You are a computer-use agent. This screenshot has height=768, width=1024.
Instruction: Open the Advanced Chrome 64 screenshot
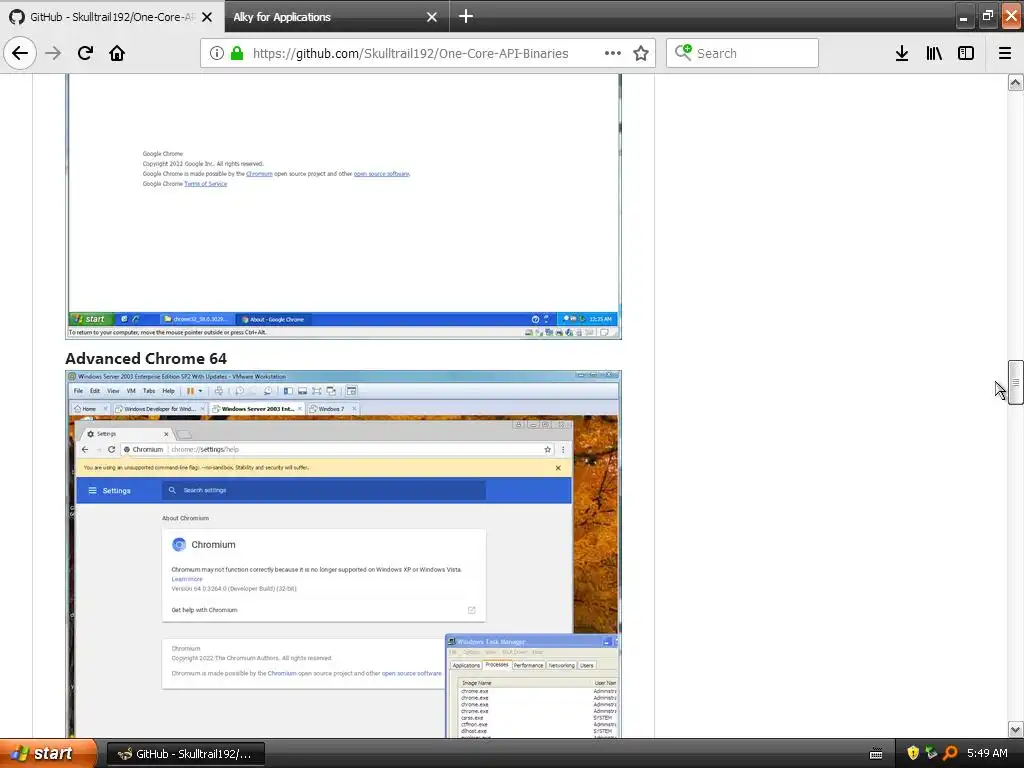[344, 554]
